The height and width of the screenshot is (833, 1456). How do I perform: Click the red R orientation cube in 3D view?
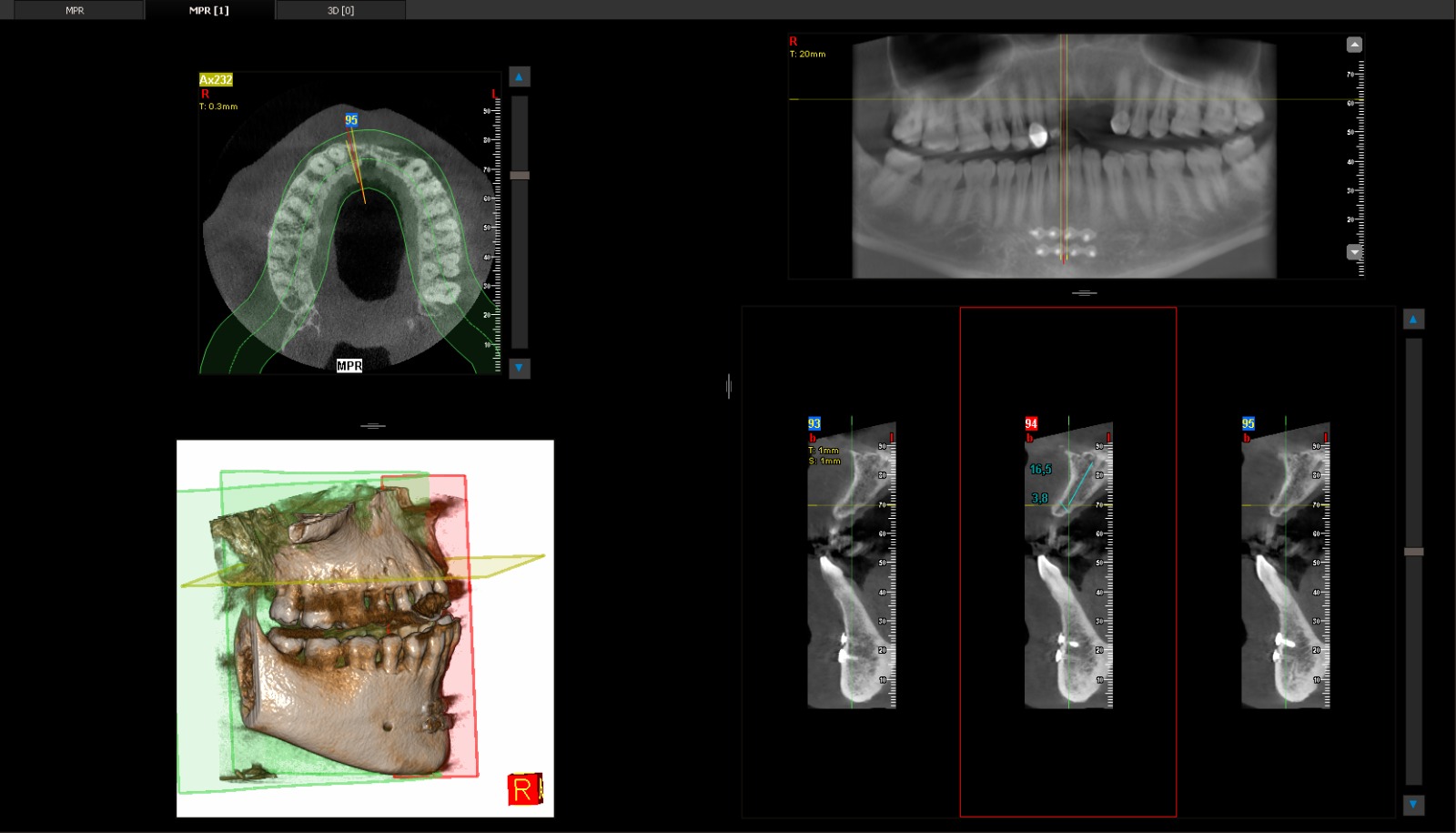point(524,789)
